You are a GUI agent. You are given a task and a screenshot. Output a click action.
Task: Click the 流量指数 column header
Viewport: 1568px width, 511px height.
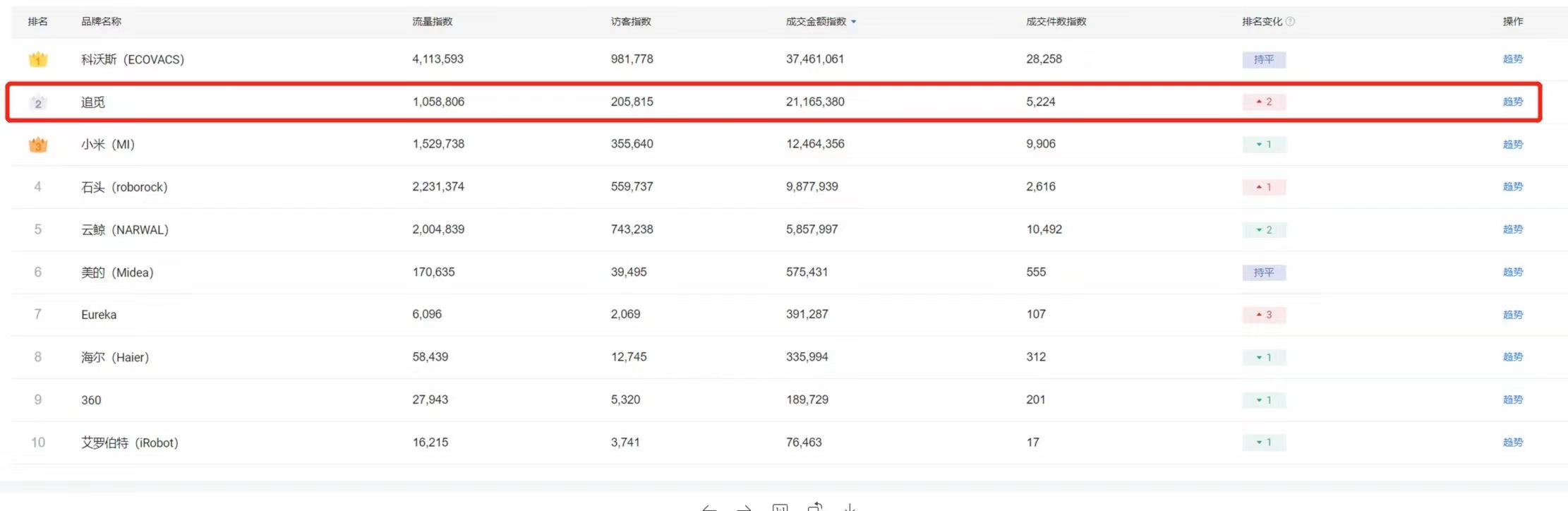coord(432,22)
